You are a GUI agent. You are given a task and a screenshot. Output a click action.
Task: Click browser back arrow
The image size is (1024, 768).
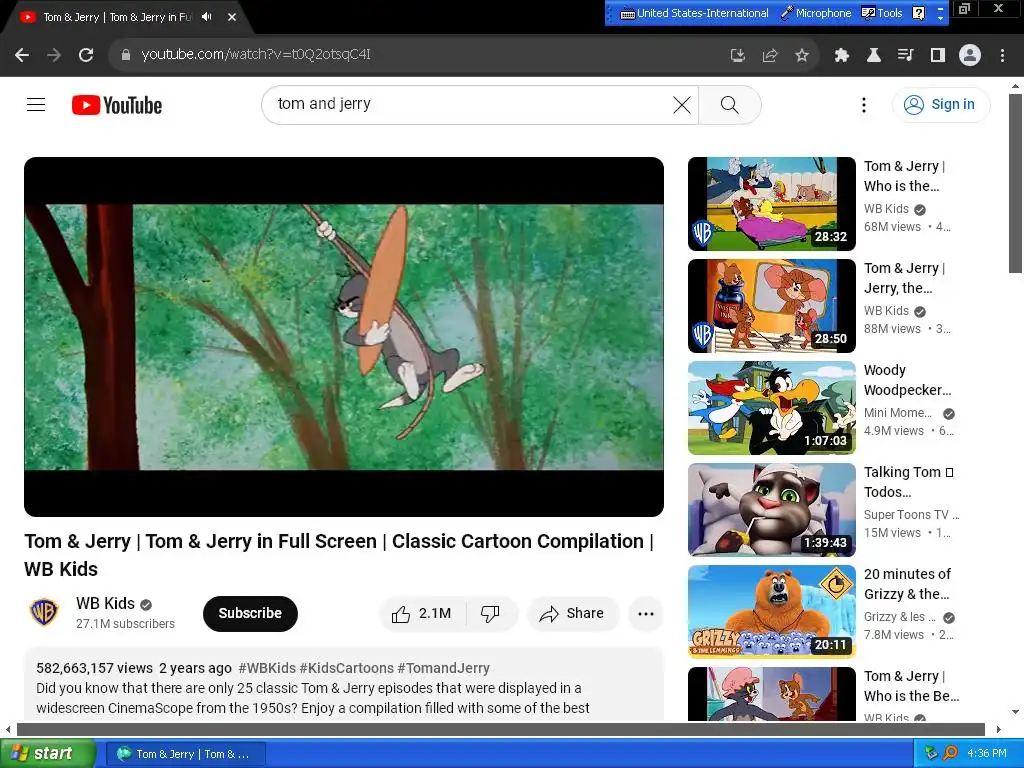(22, 55)
